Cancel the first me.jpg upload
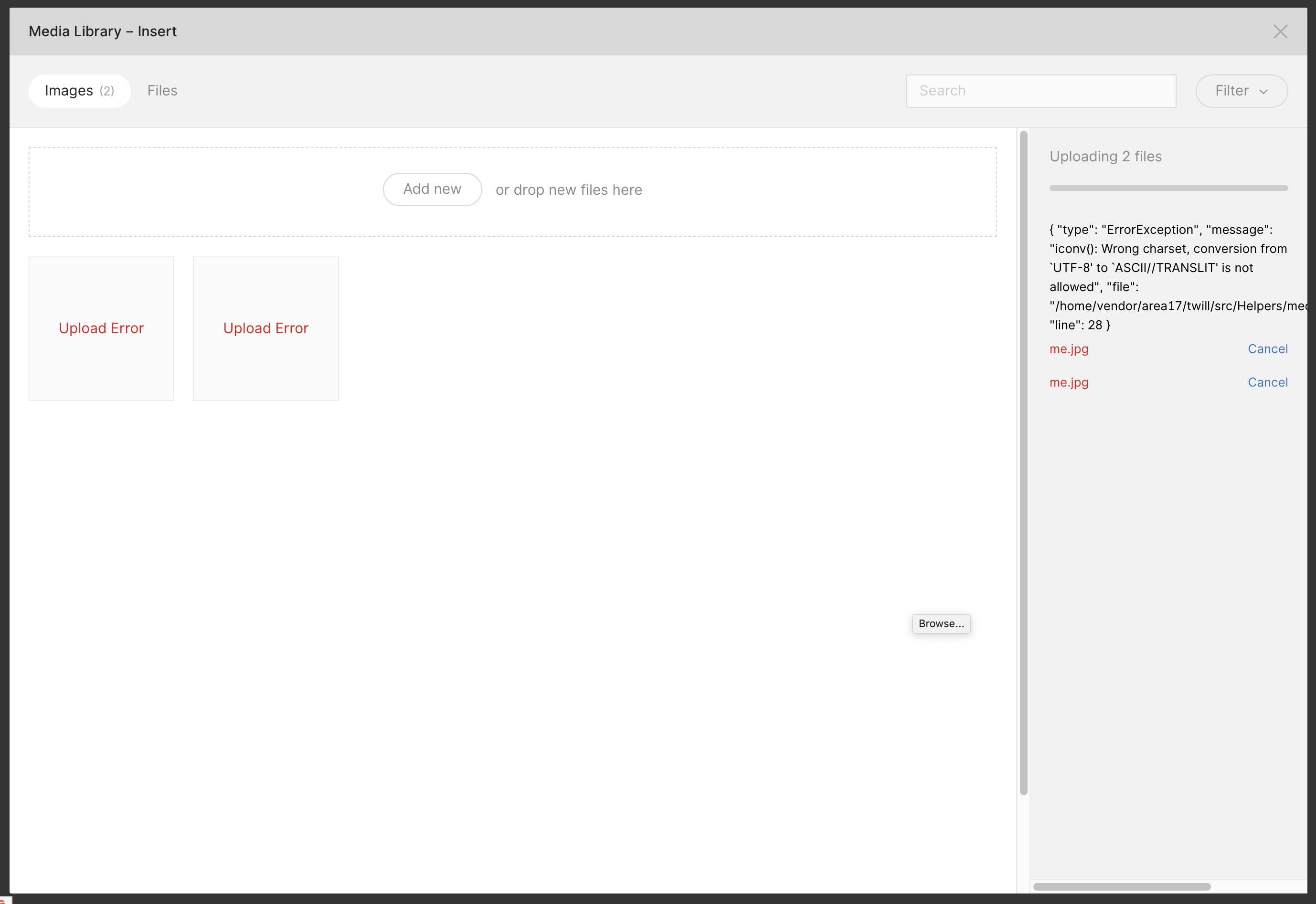 click(x=1267, y=349)
